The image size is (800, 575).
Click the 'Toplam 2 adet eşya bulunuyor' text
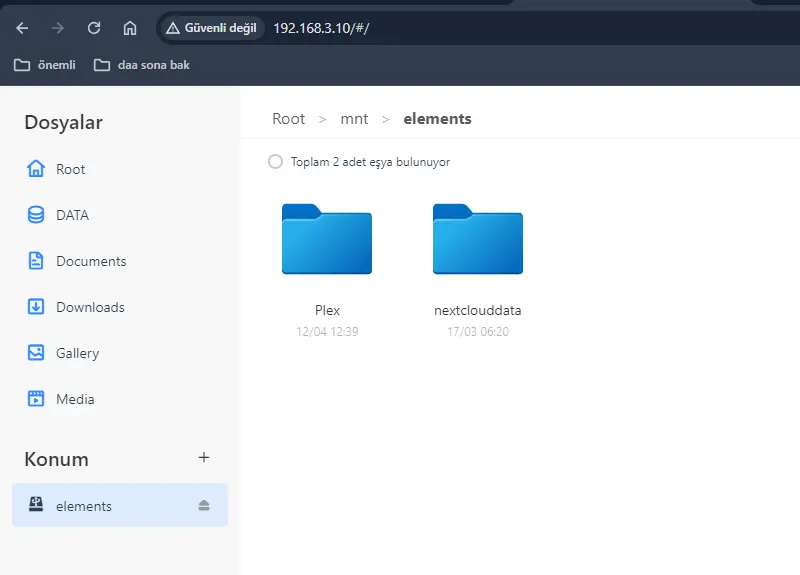pyautogui.click(x=370, y=162)
